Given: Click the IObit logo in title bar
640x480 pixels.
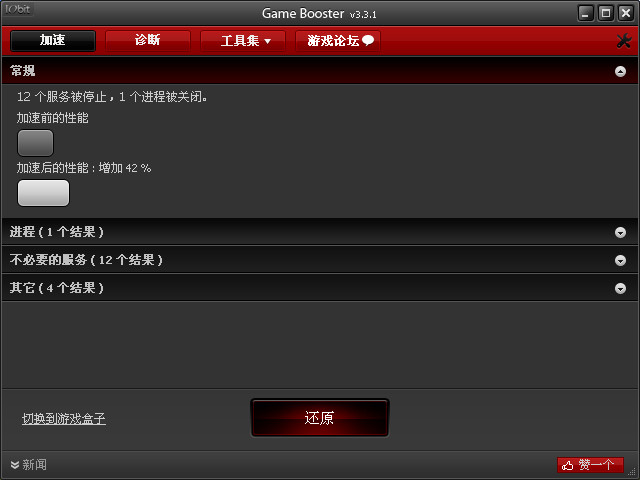Looking at the screenshot, I should click(x=17, y=9).
